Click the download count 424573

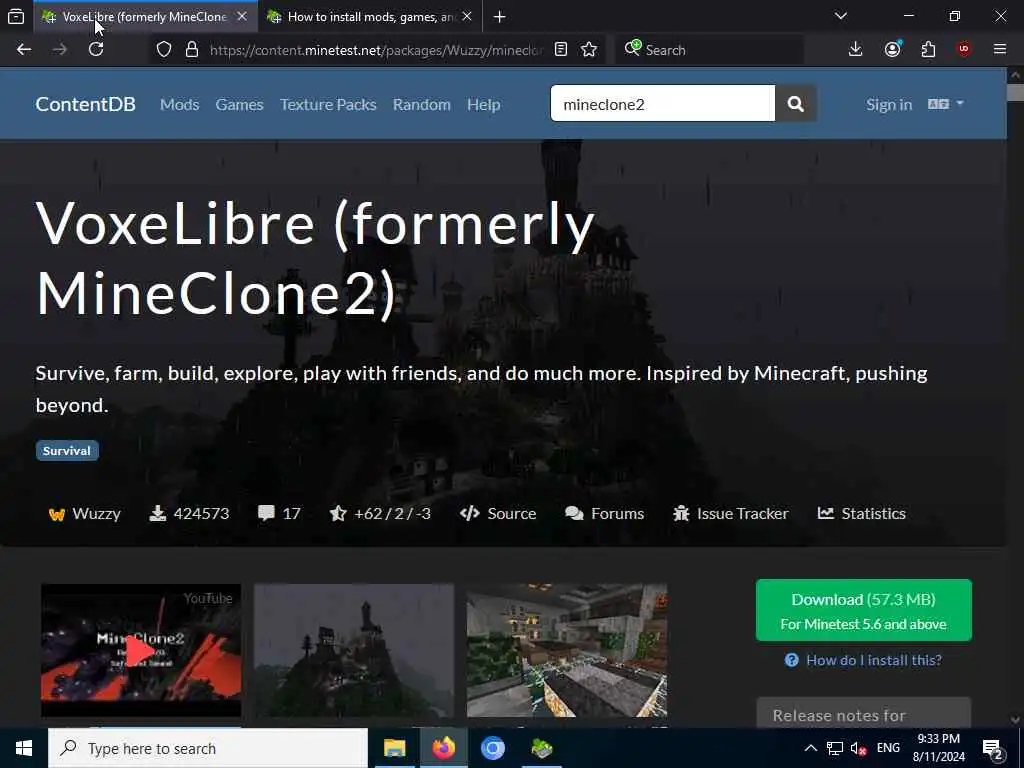click(x=190, y=513)
